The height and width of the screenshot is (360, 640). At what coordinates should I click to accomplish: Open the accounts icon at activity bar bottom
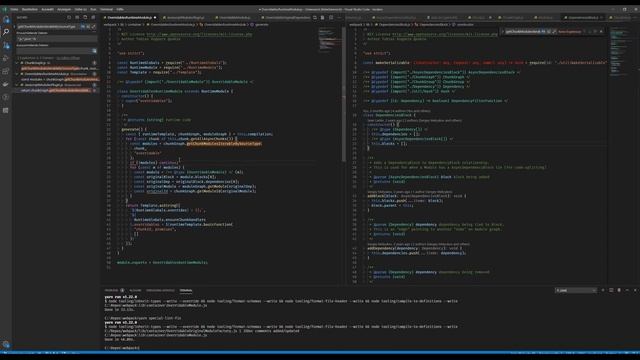point(6,344)
